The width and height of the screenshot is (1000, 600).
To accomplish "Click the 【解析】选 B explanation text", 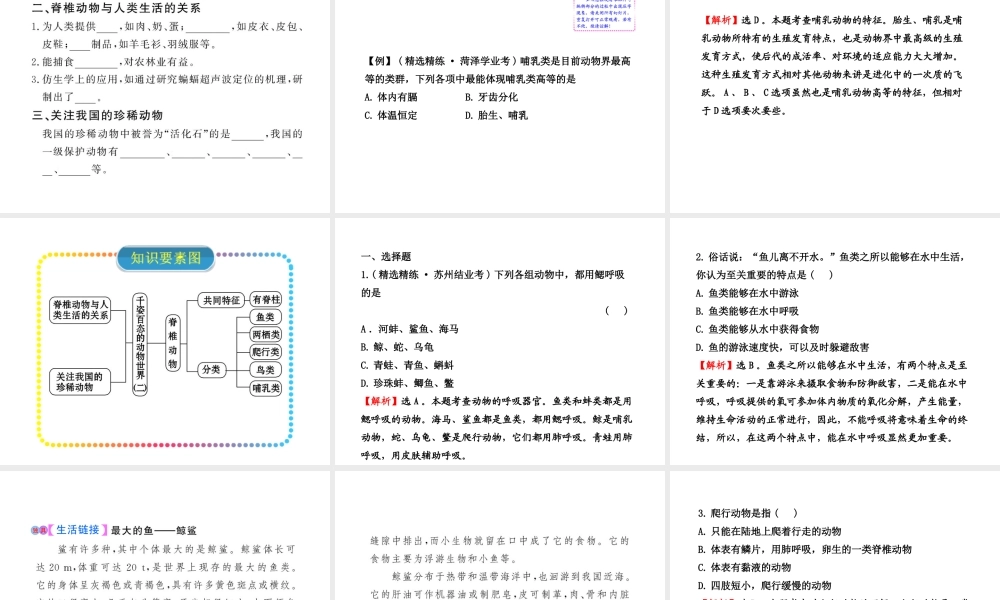I will [x=831, y=401].
